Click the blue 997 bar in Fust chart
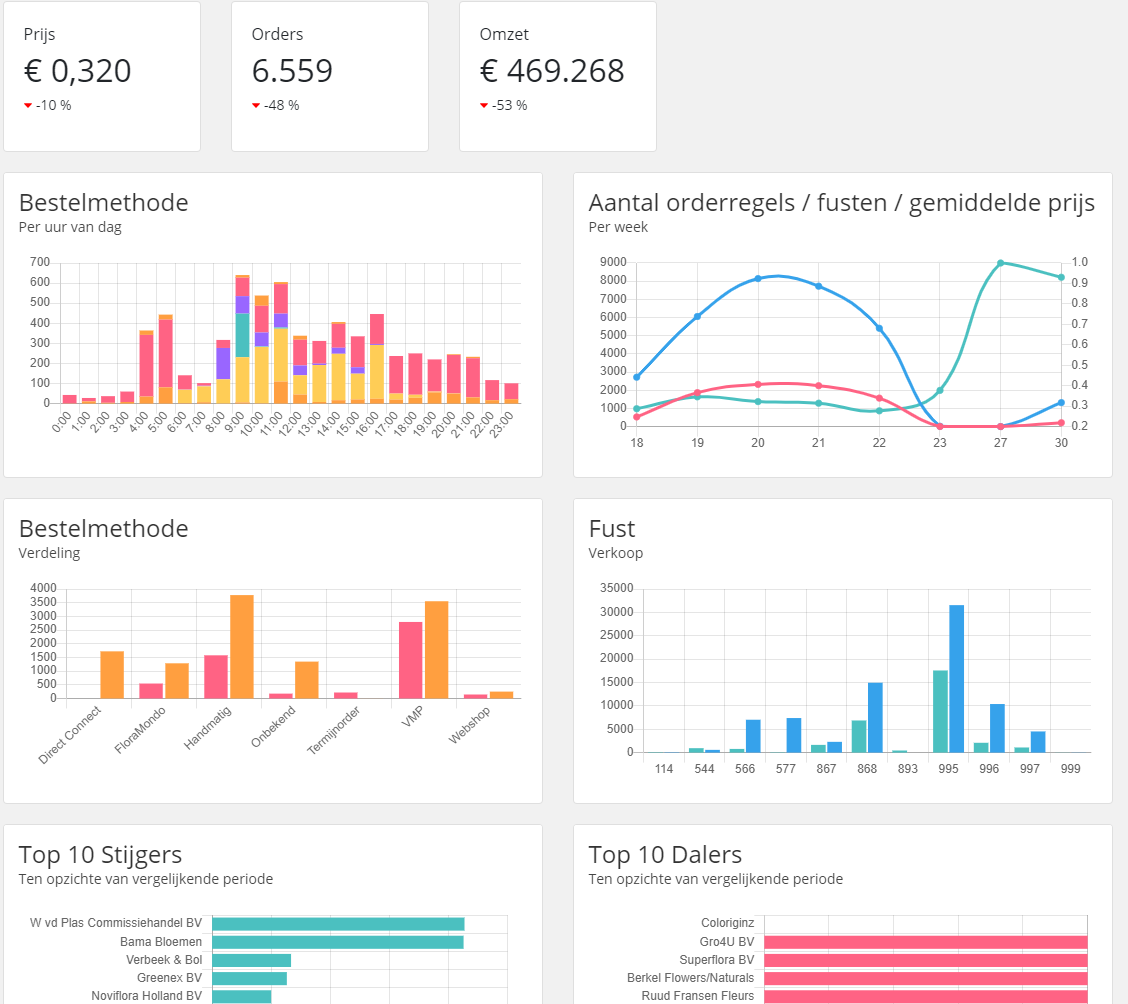 click(1038, 742)
